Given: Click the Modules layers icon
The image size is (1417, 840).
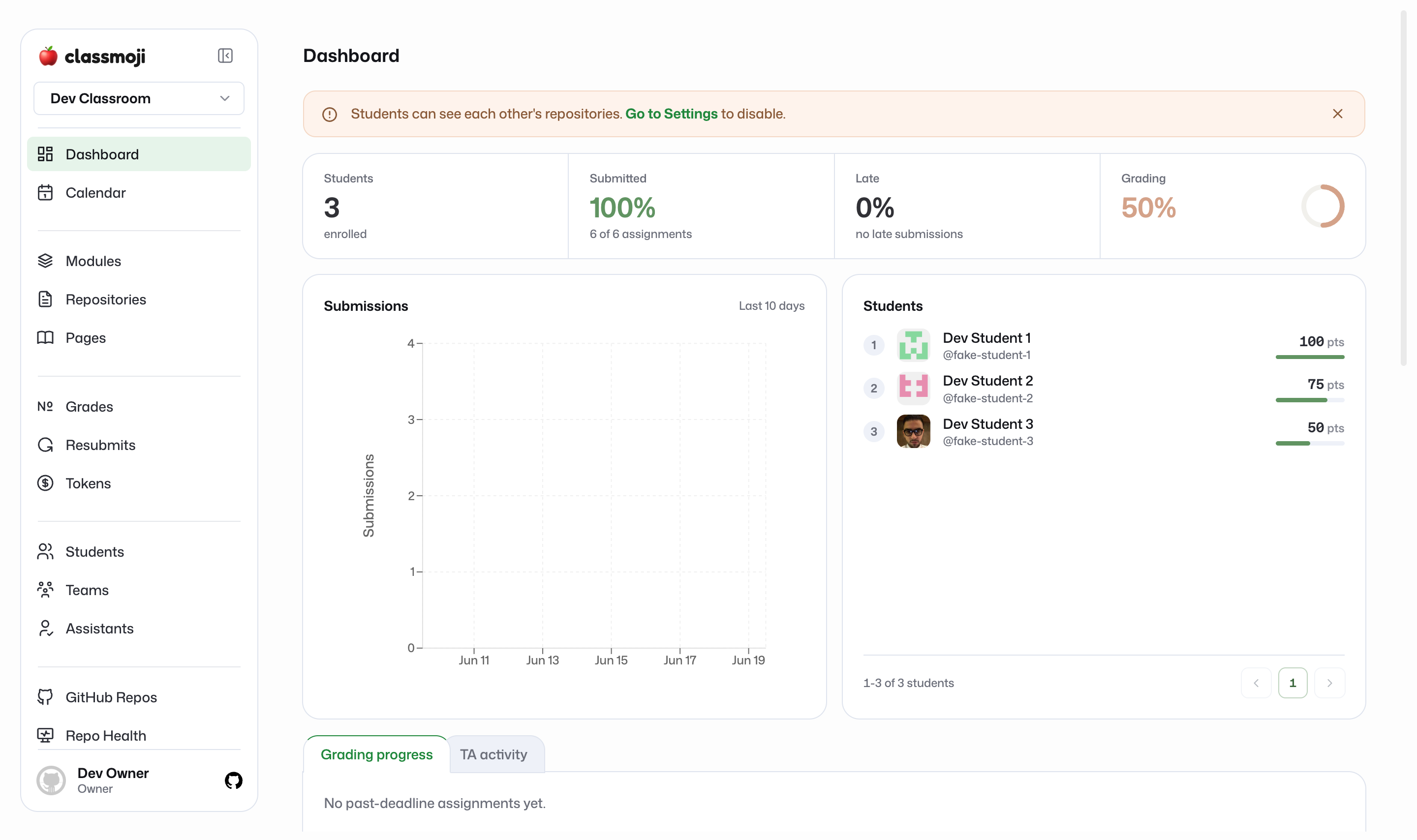Looking at the screenshot, I should tap(45, 261).
